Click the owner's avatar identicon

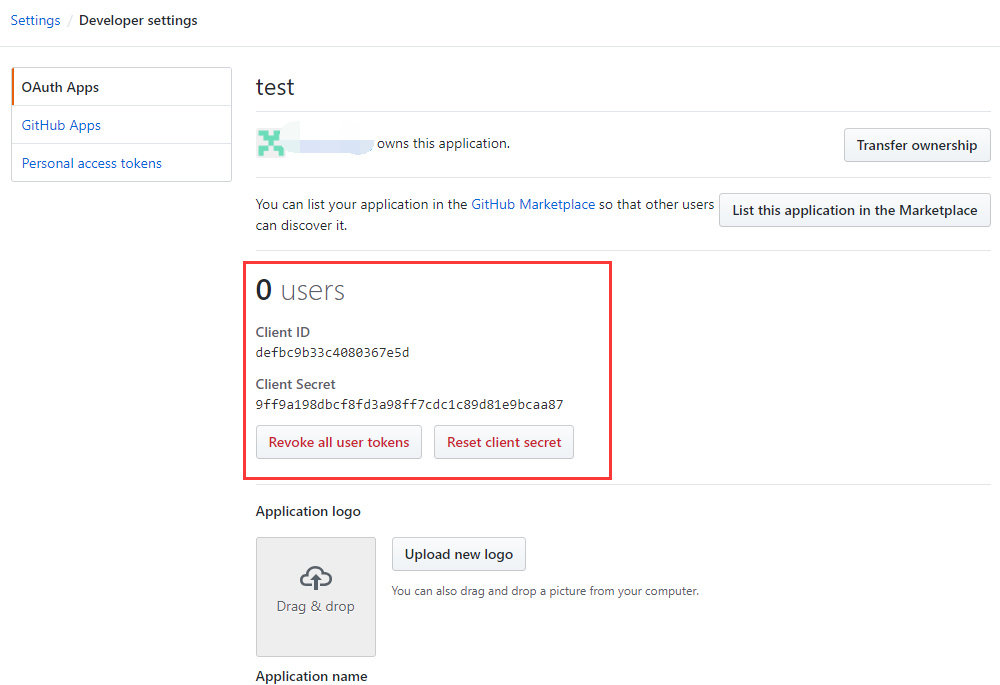click(x=270, y=143)
